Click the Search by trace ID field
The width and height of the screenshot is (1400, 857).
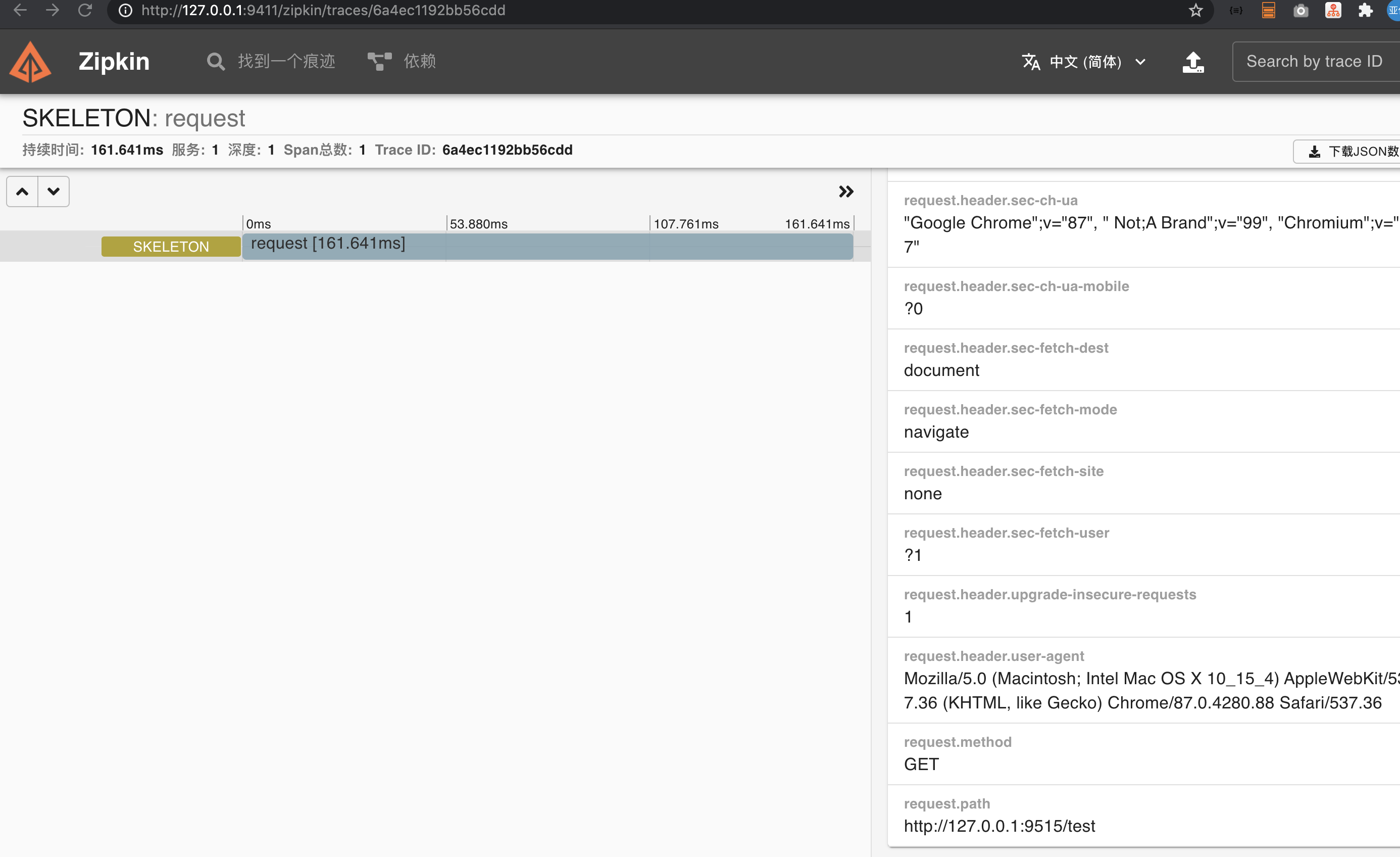click(1316, 61)
